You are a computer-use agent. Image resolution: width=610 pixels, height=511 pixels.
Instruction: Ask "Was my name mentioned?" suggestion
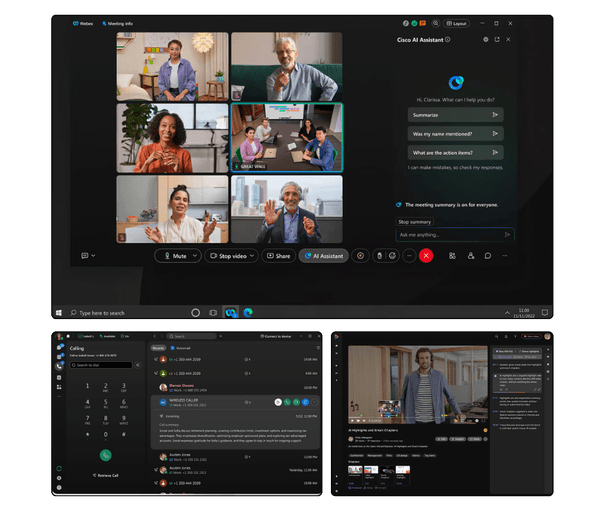[x=455, y=133]
